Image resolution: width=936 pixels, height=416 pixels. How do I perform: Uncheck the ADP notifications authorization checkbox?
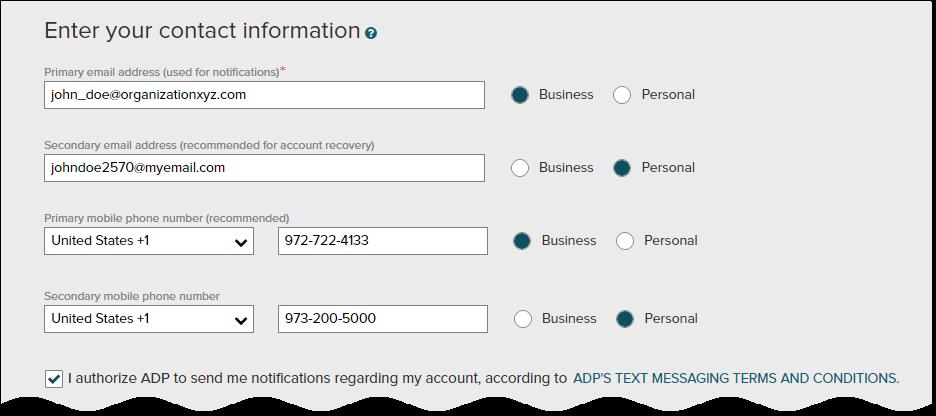[54, 378]
